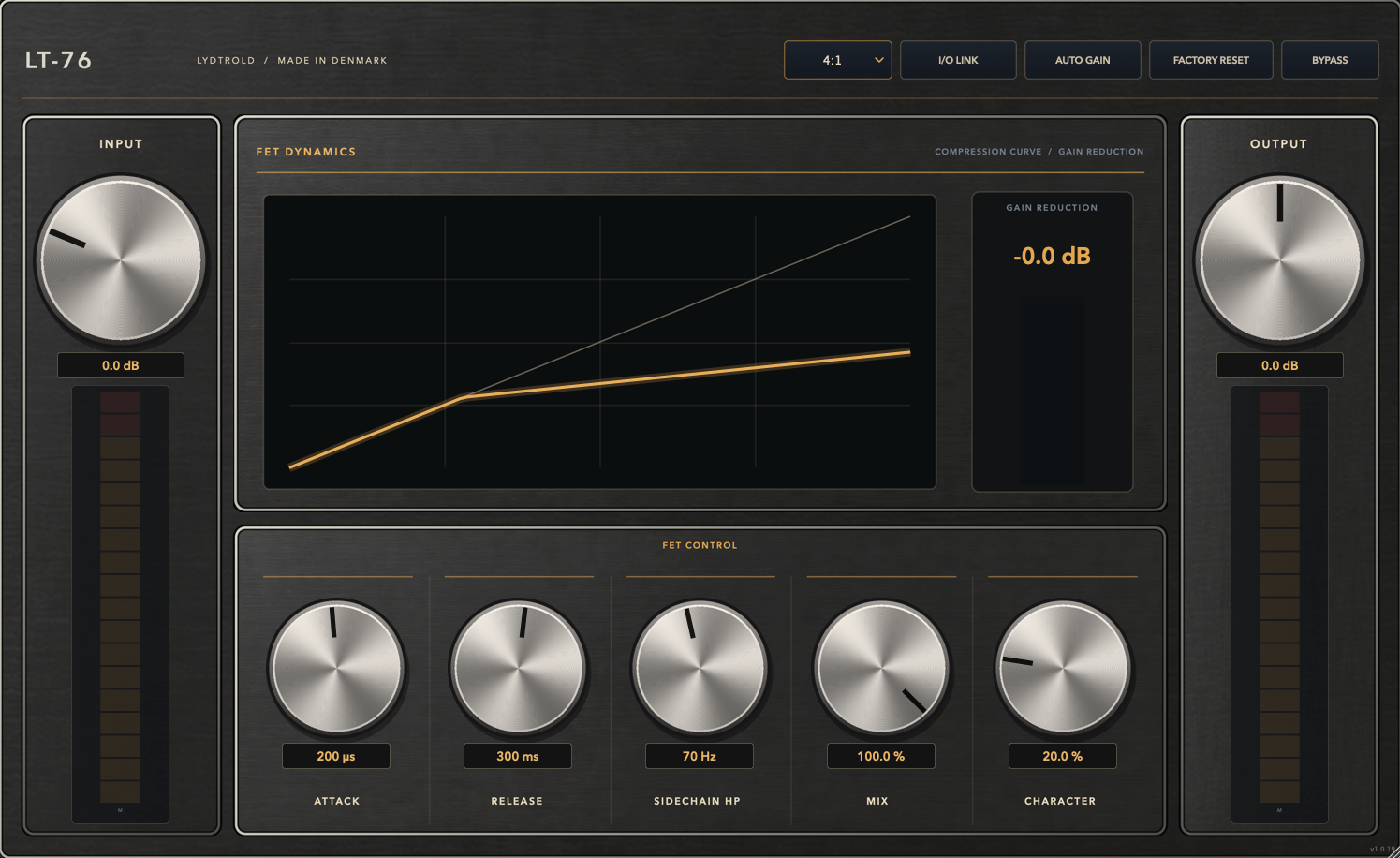1400x858 pixels.
Task: Click the CHARACTER knob
Action: pos(1063,668)
